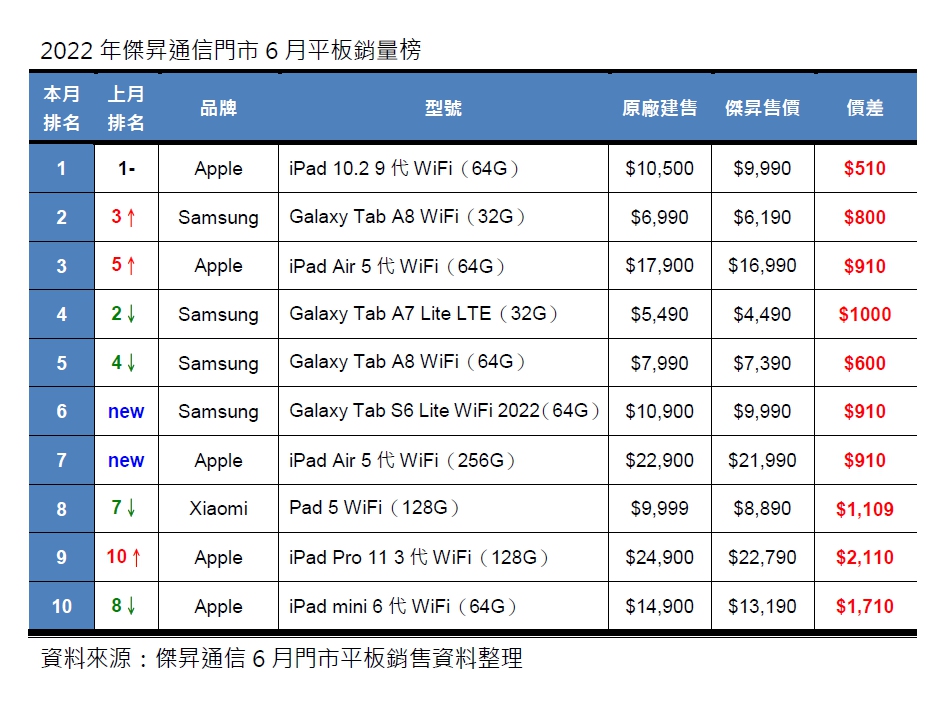Click last-month rank '5 ↑' cell
This screenshot has width=940, height=704.
click(126, 266)
